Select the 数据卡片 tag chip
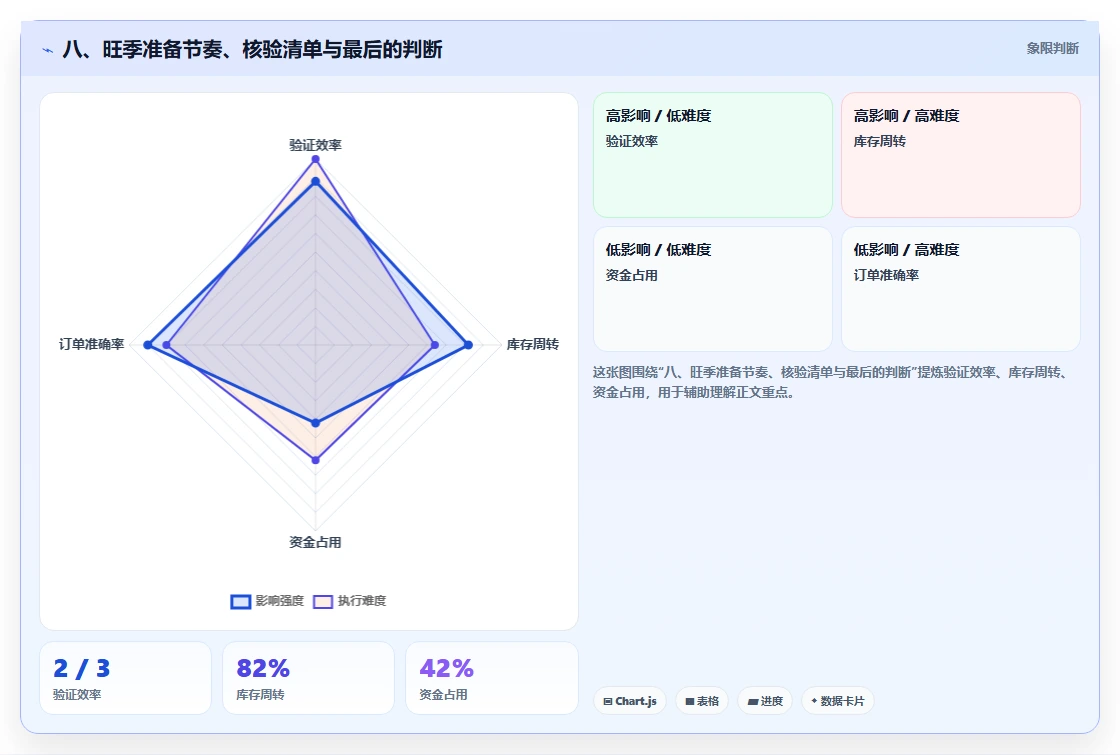This screenshot has width=1120, height=755. click(x=837, y=701)
